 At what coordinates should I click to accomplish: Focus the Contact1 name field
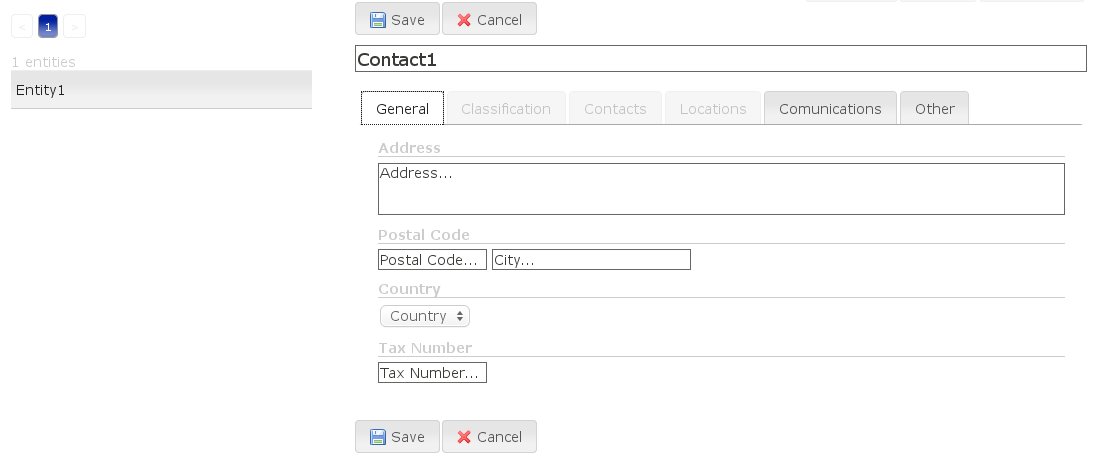coord(721,59)
